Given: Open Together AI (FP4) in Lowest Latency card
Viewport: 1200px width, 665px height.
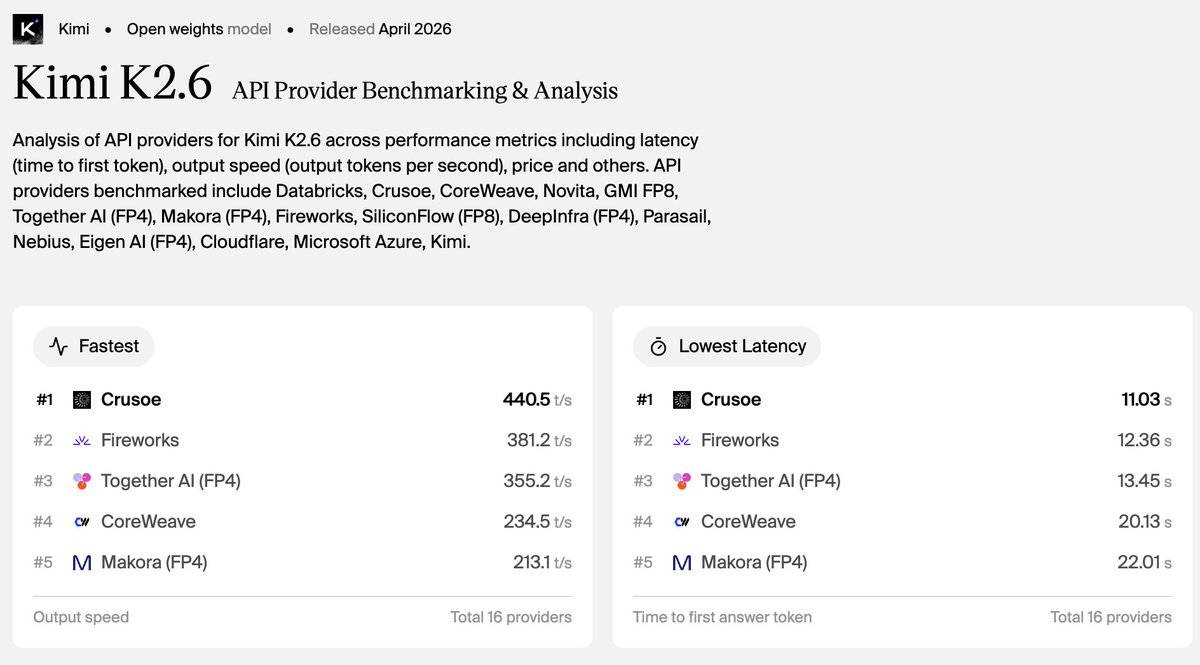Looking at the screenshot, I should 771,481.
